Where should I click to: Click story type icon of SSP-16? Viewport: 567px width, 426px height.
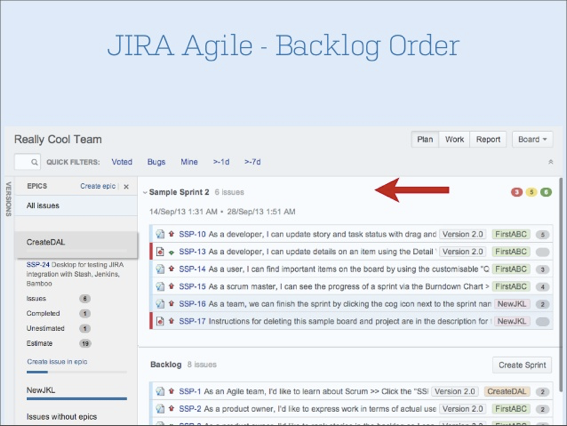point(160,303)
